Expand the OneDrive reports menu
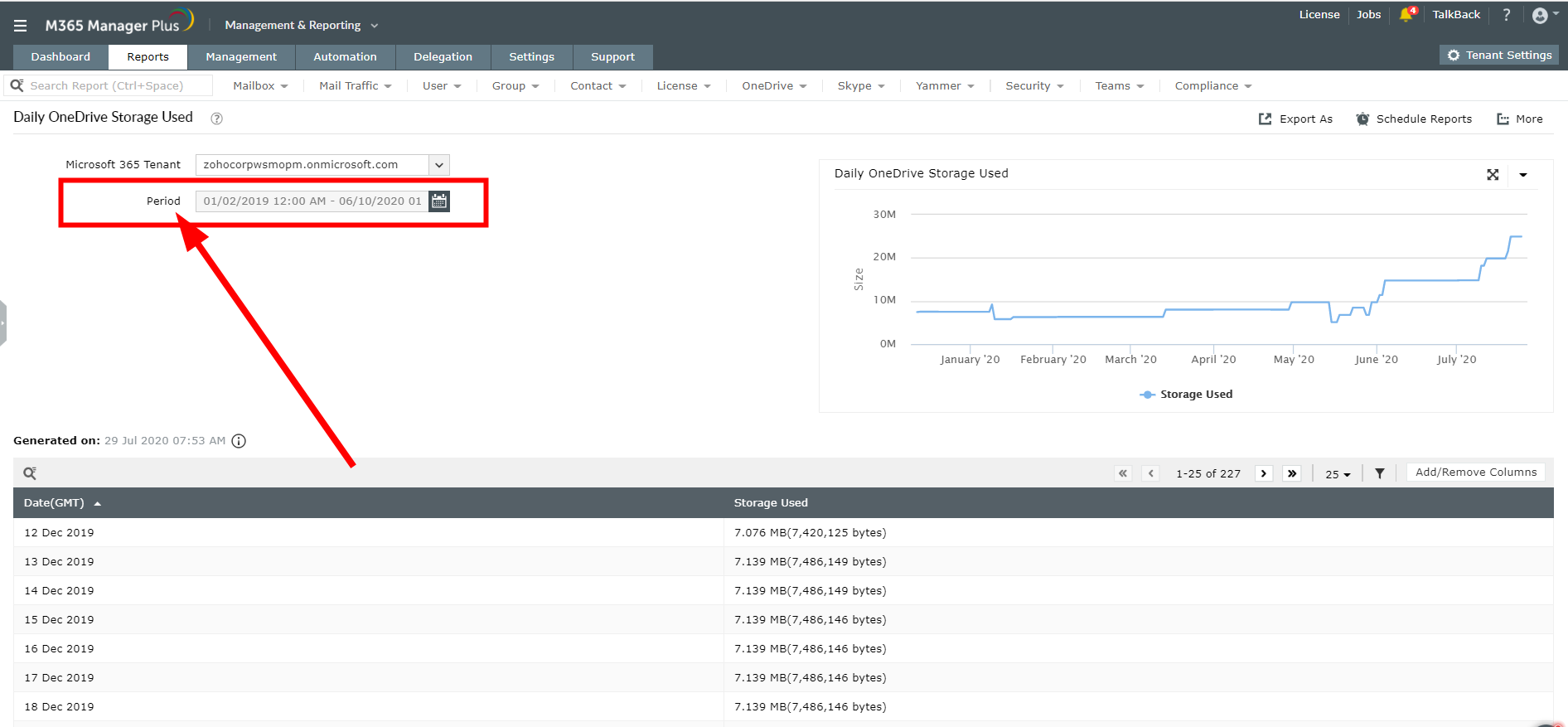1568x727 pixels. point(774,85)
